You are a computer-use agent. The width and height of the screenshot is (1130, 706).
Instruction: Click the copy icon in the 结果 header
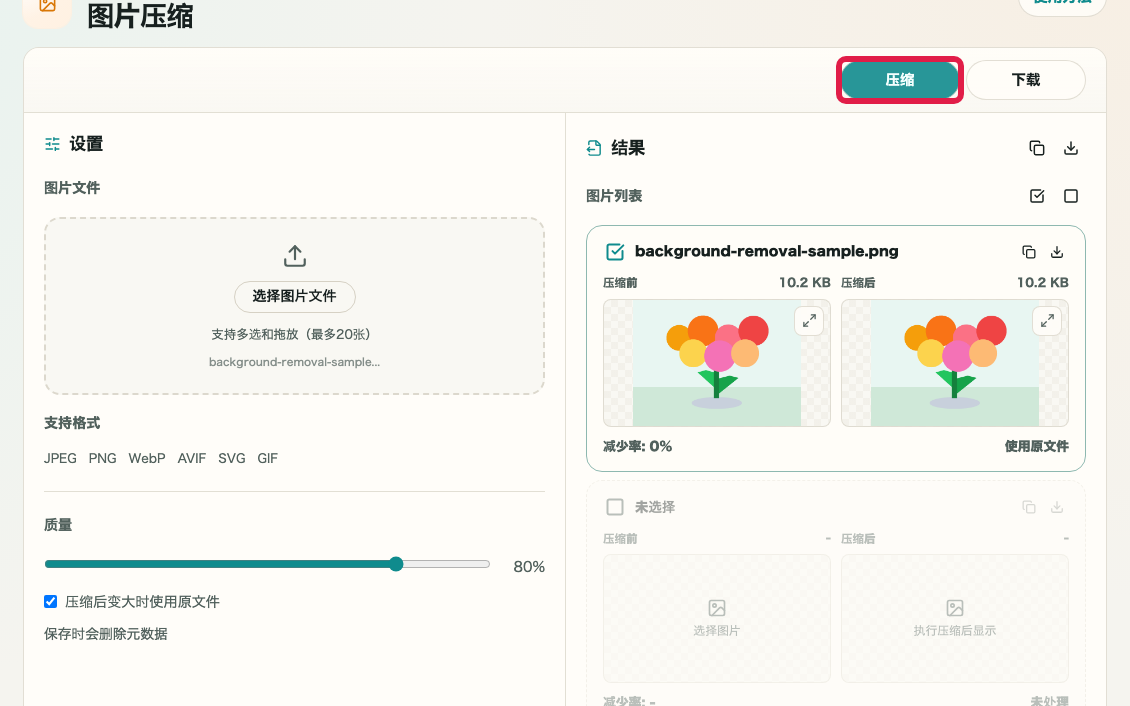(x=1036, y=148)
